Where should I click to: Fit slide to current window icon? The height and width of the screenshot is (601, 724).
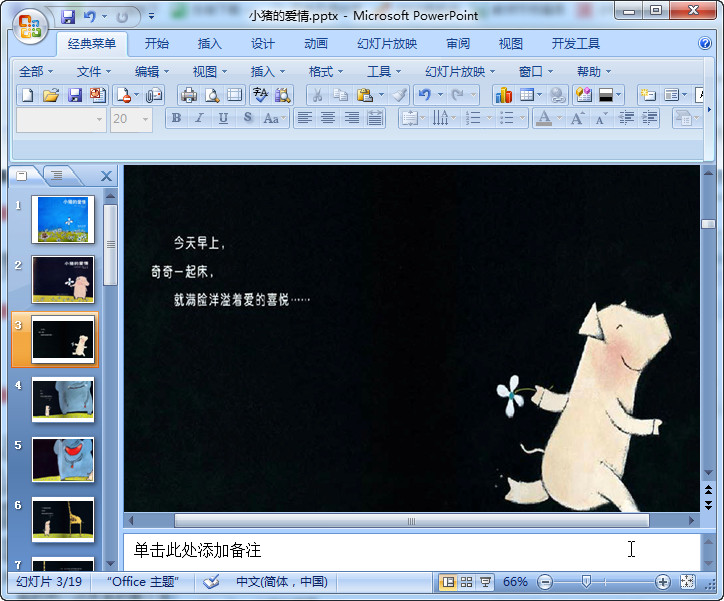687,582
